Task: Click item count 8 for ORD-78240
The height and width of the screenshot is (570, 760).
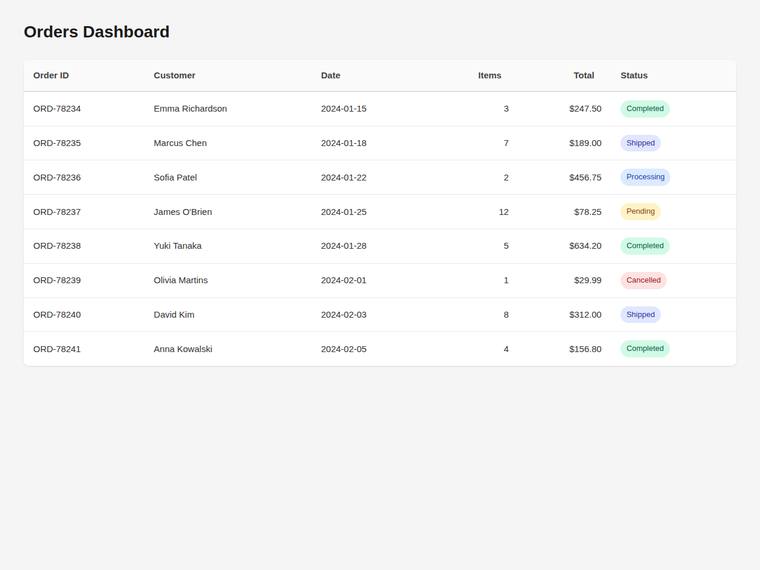Action: pos(506,315)
